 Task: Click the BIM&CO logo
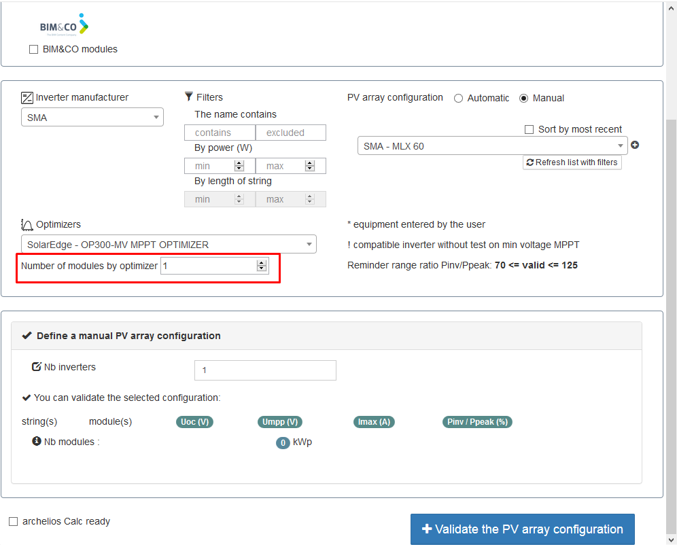pos(64,25)
